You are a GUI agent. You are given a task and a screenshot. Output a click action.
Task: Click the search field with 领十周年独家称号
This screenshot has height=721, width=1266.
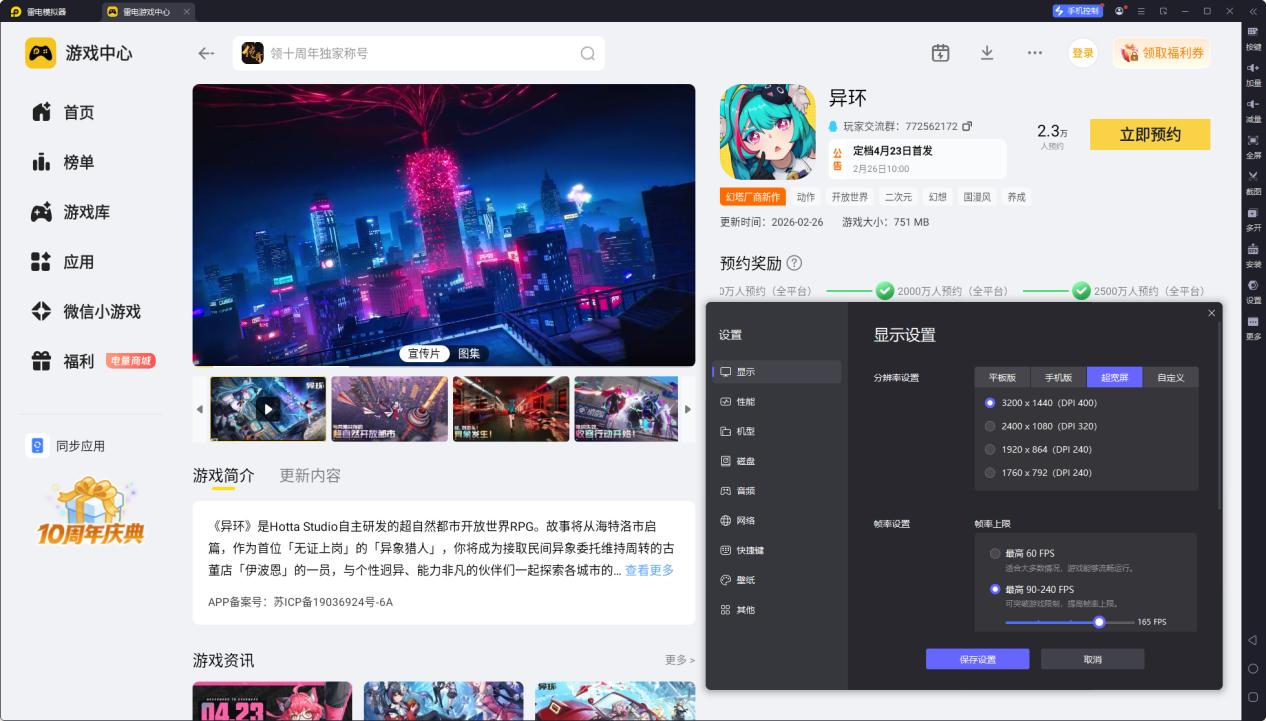click(x=419, y=53)
